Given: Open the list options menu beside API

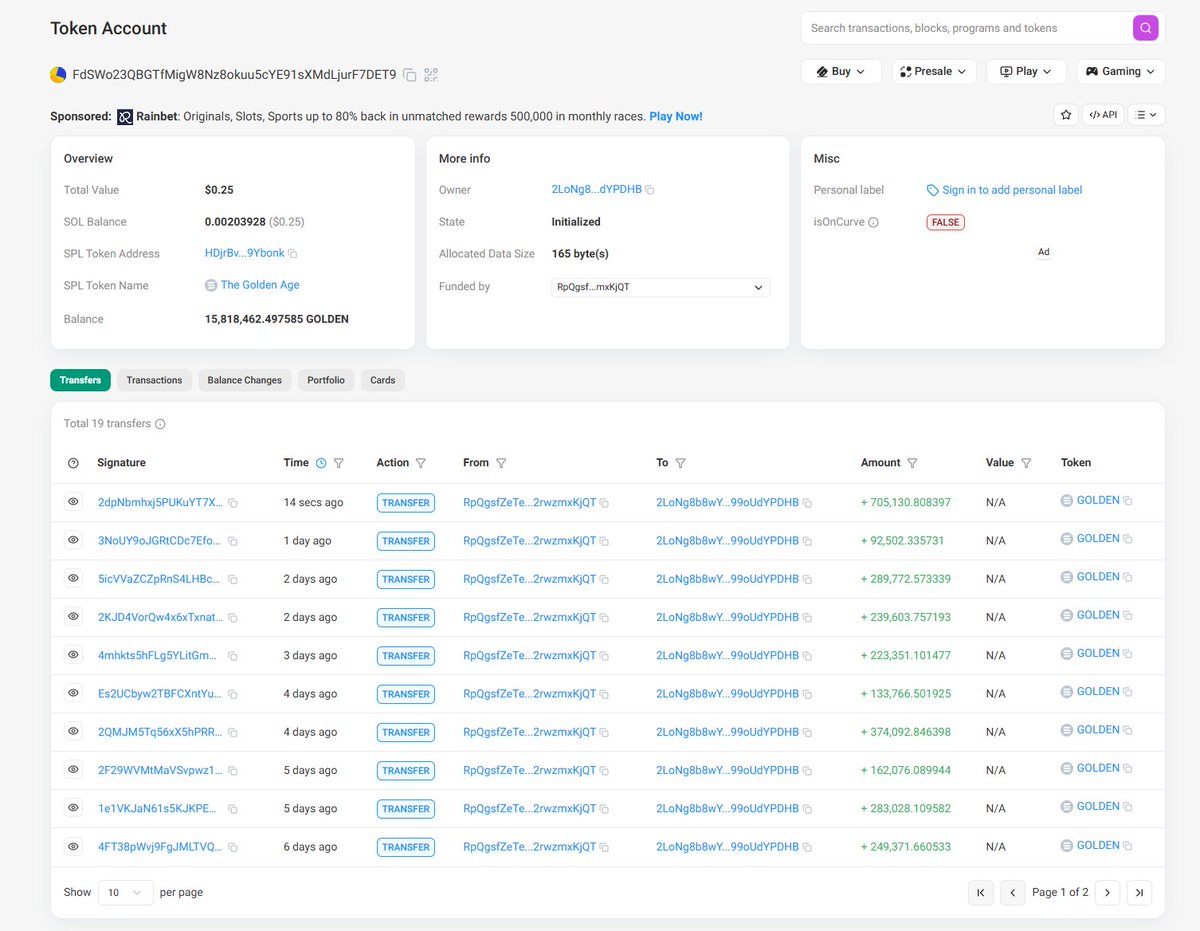Looking at the screenshot, I should click(1146, 115).
